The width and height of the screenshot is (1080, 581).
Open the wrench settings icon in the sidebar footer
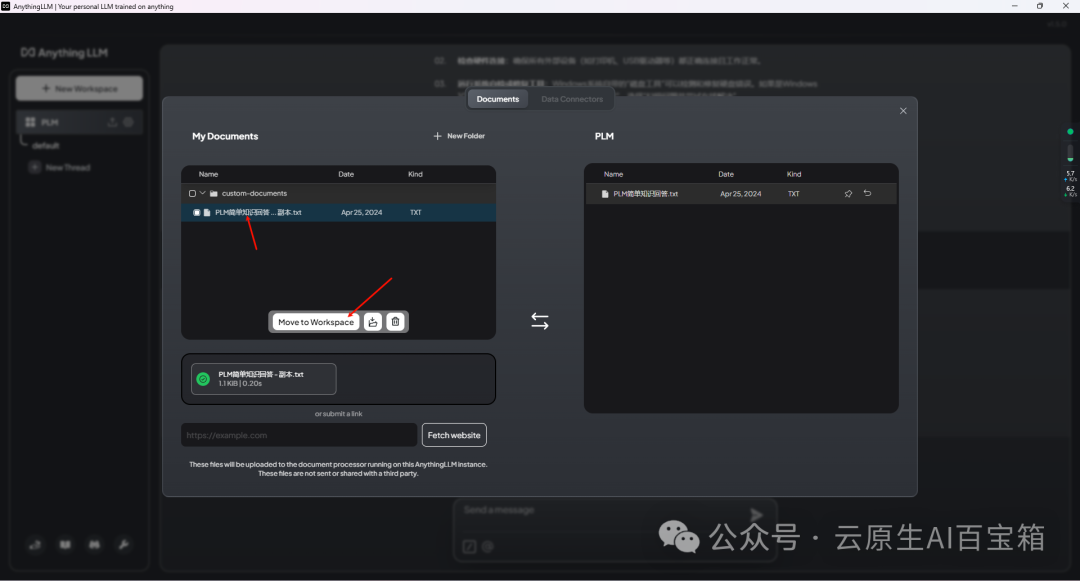point(124,545)
